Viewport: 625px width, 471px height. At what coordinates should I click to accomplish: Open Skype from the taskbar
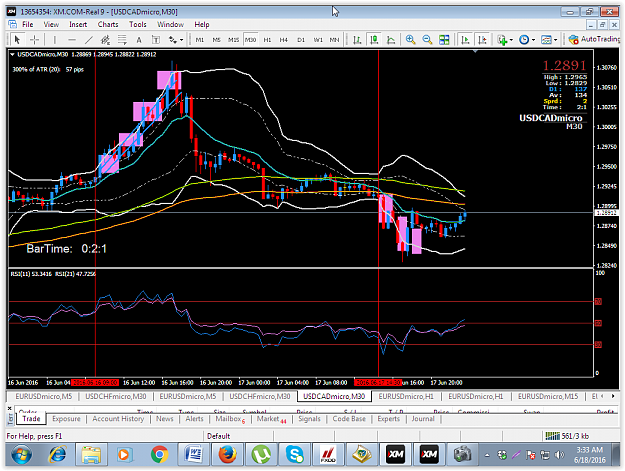pyautogui.click(x=295, y=454)
